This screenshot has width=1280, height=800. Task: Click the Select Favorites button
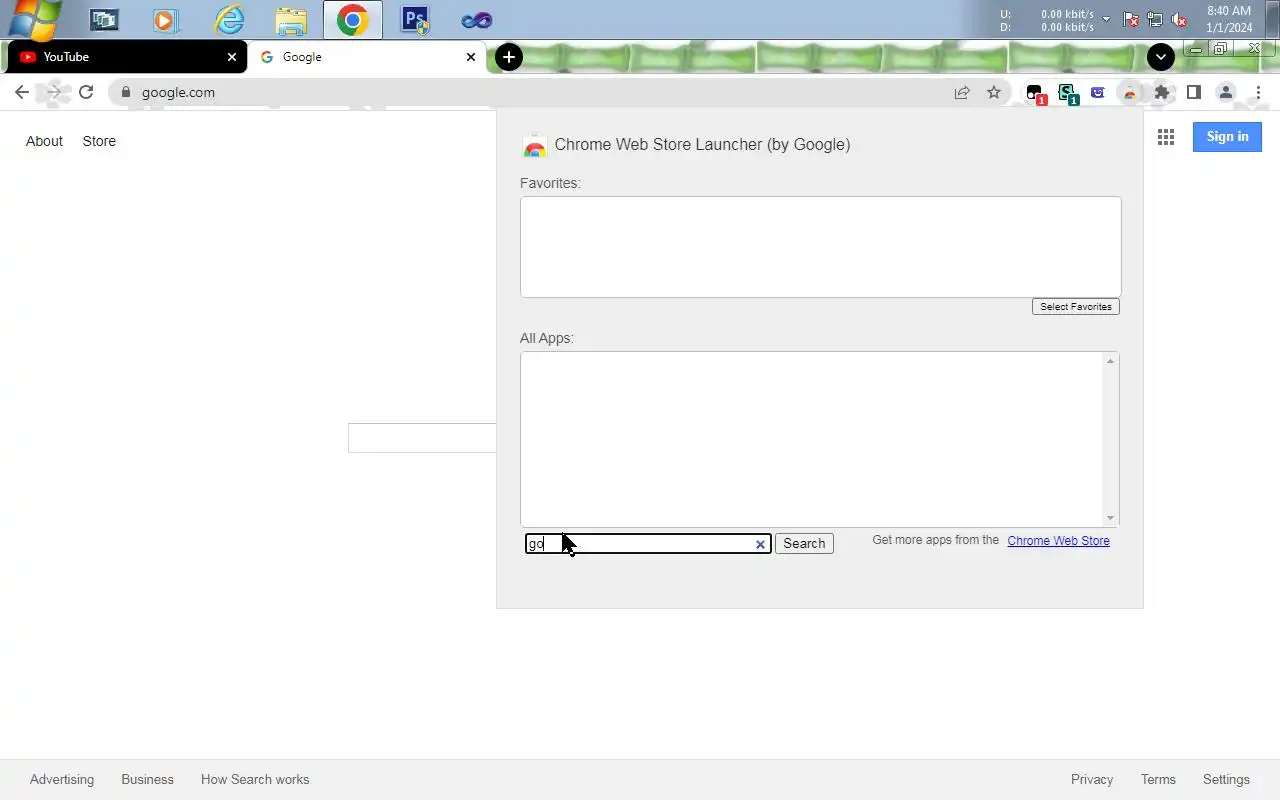pos(1076,307)
